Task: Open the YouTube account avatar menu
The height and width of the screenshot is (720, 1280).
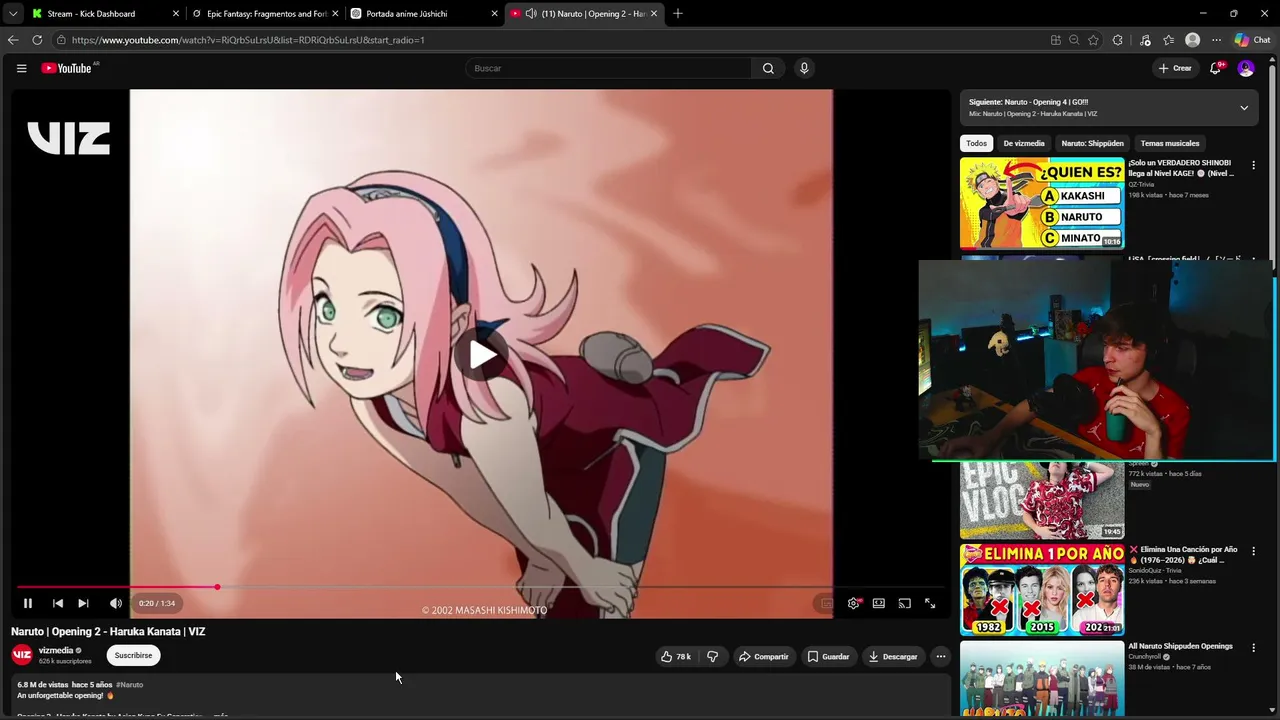Action: pyautogui.click(x=1246, y=68)
